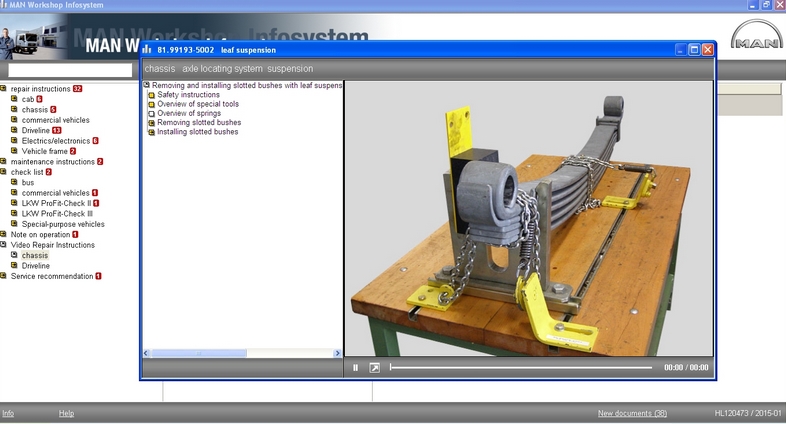Click folder icon beside Driveline with 13 badge
Screen dimensions: 786x424
(x=15, y=130)
